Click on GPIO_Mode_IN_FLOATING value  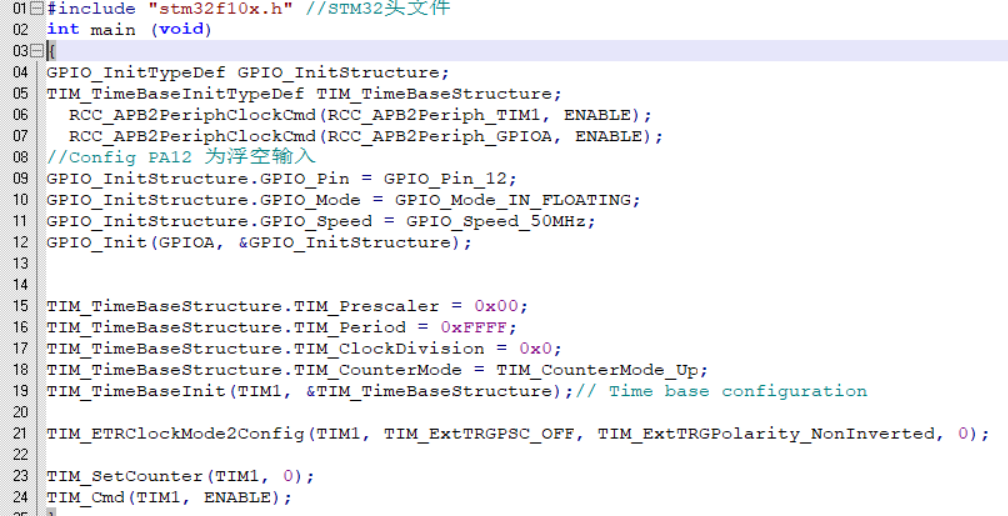coord(512,200)
